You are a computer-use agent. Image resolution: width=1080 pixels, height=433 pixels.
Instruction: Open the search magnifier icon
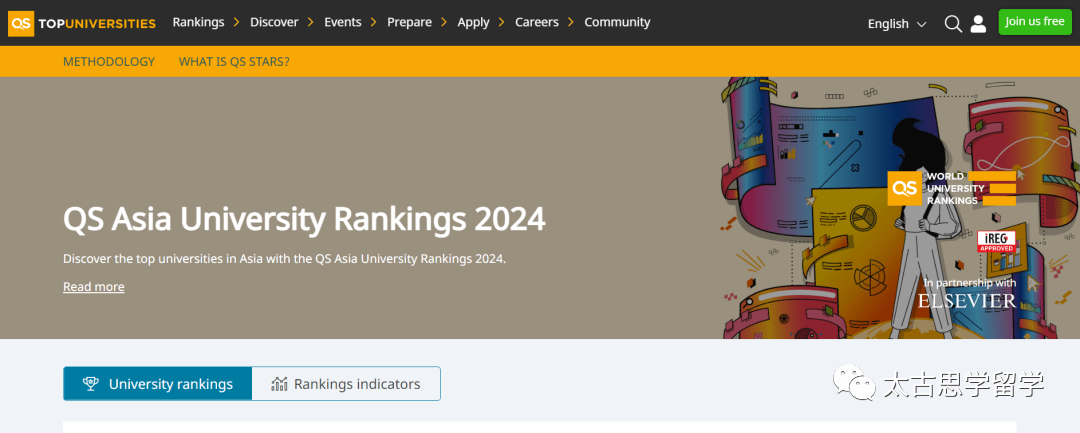click(953, 23)
